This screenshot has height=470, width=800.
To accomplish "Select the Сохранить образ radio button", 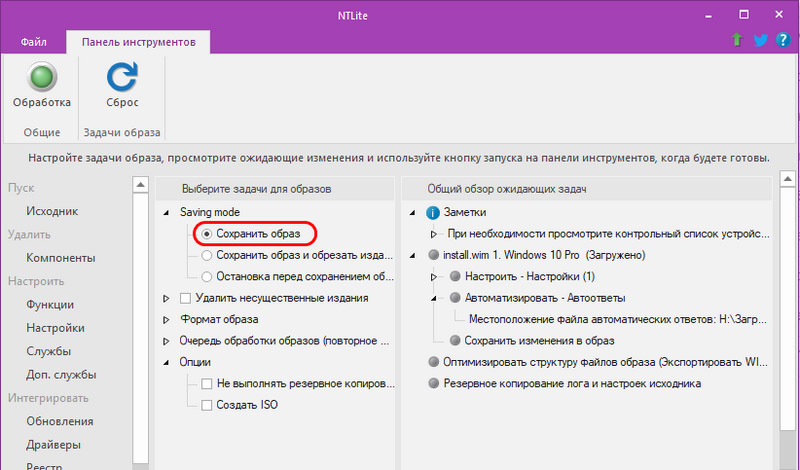I will (207, 234).
